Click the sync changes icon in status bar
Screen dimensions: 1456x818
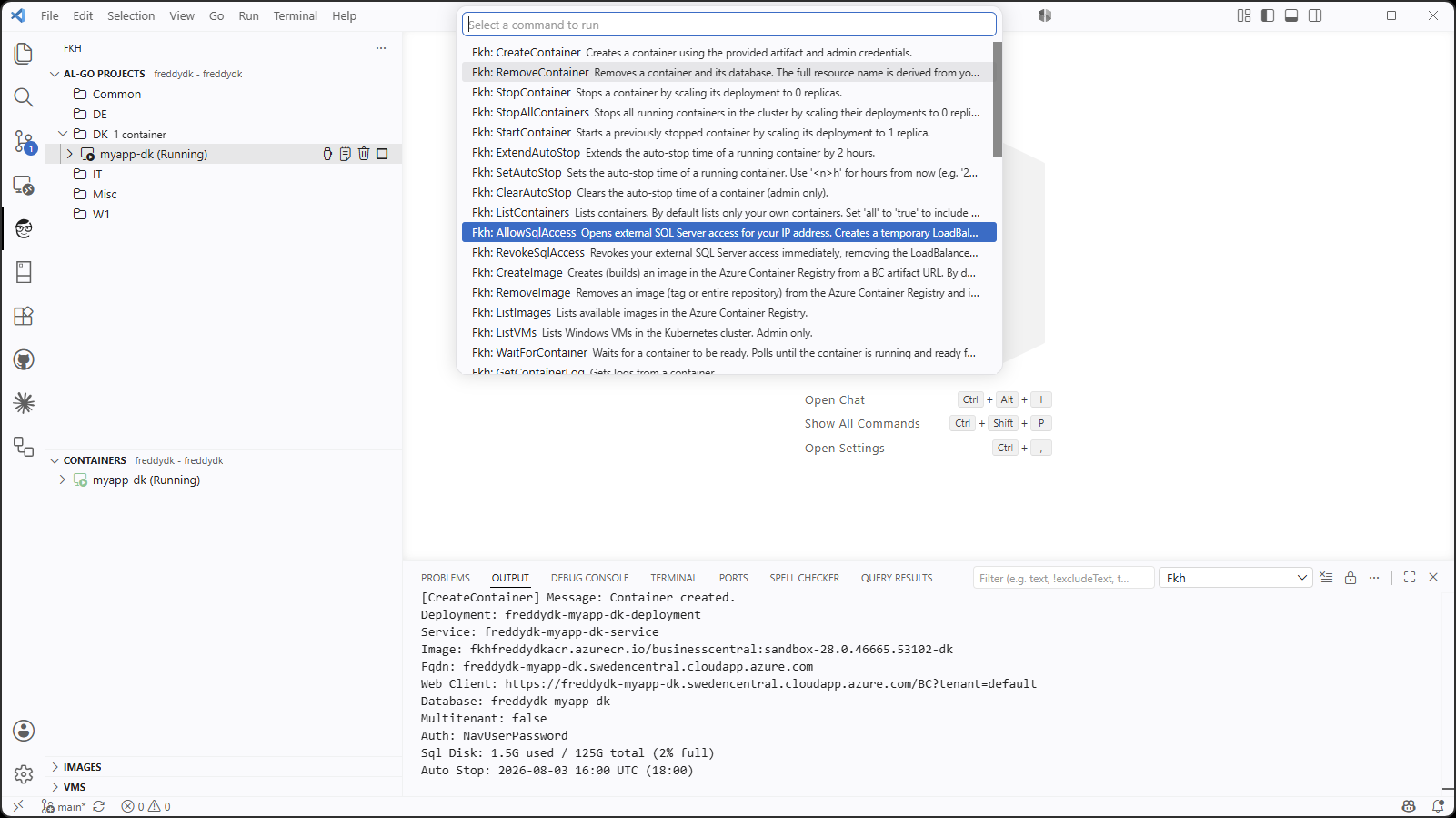(x=99, y=806)
